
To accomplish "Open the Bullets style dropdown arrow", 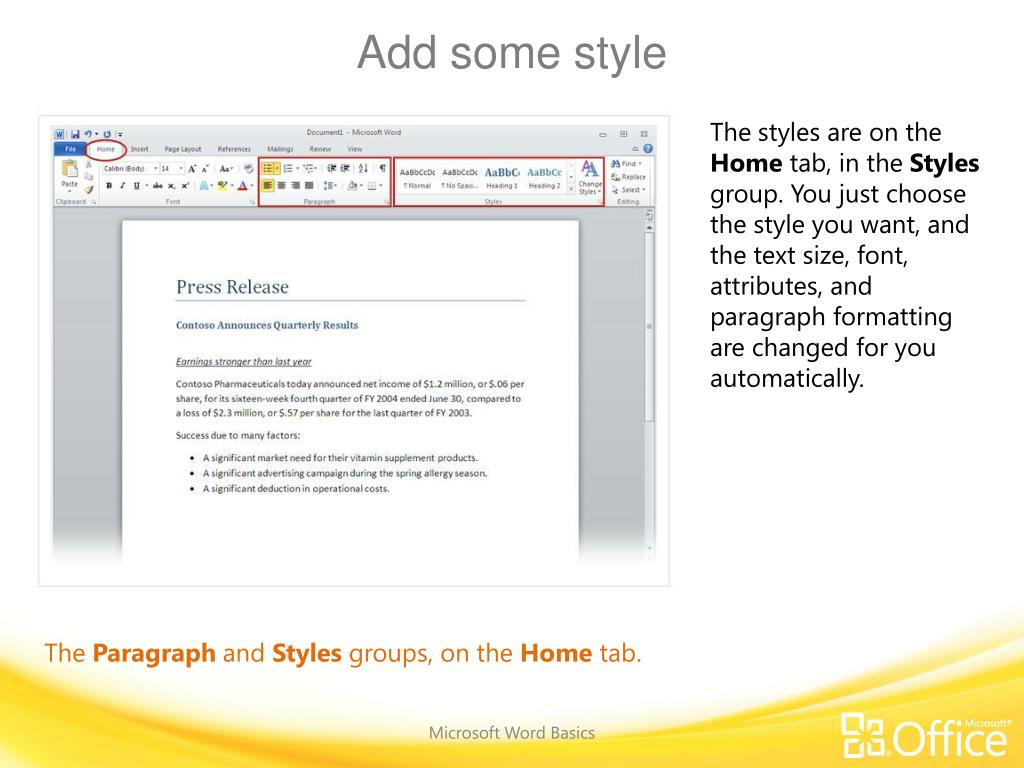I will [x=278, y=168].
